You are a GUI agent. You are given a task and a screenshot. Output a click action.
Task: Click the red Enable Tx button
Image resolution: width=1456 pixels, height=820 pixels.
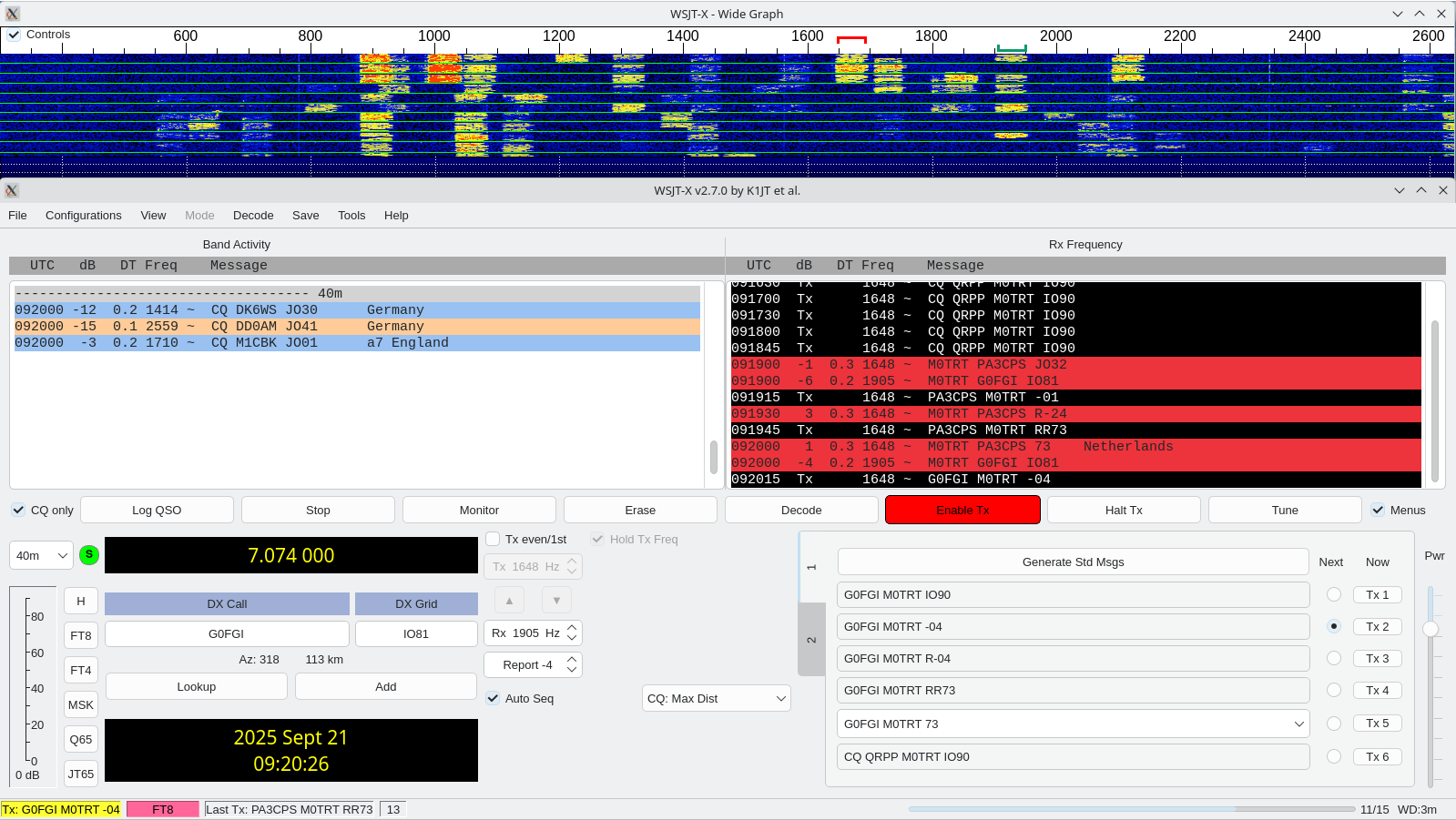962,510
